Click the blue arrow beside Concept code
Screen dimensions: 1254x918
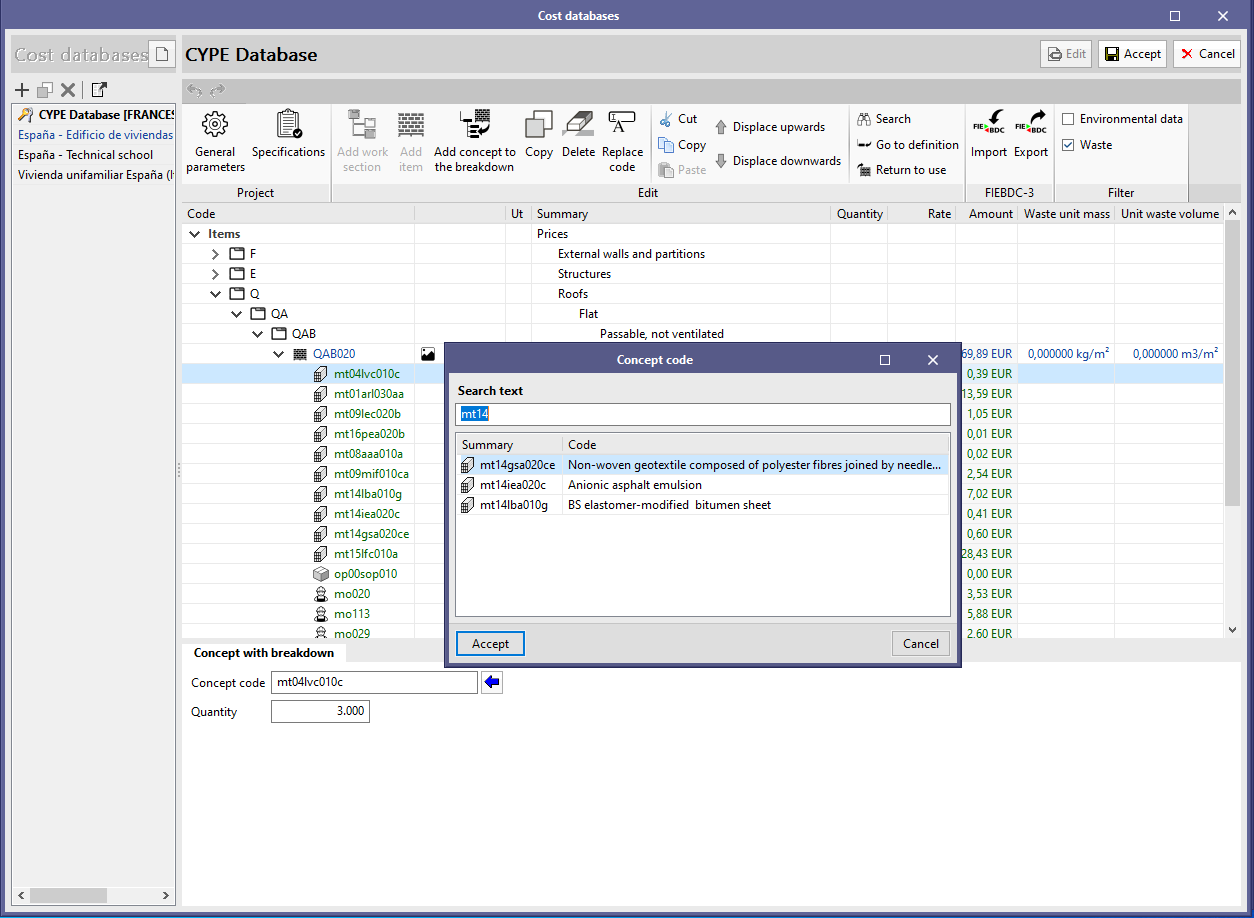492,682
